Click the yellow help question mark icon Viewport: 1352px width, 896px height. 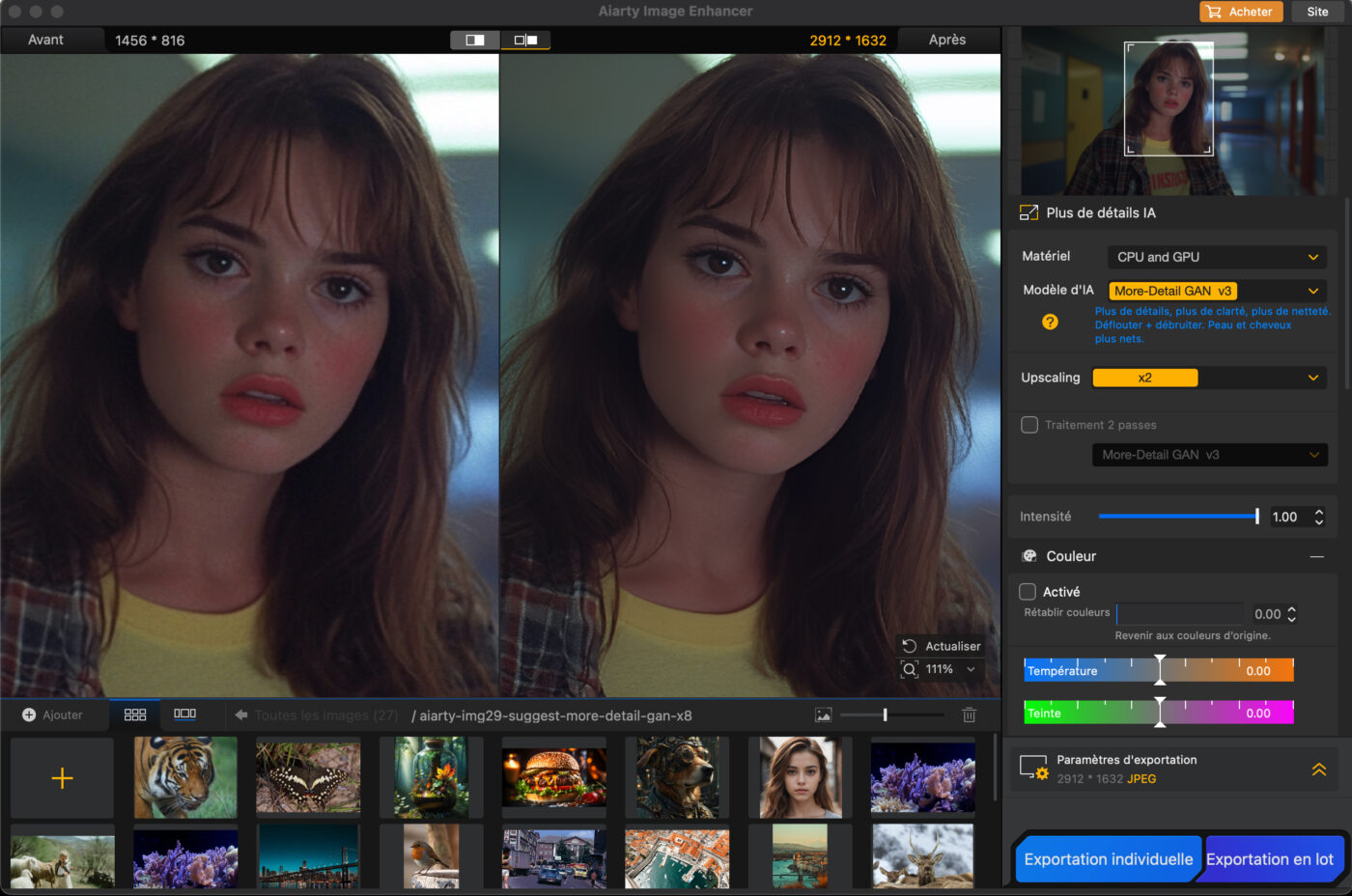point(1050,322)
